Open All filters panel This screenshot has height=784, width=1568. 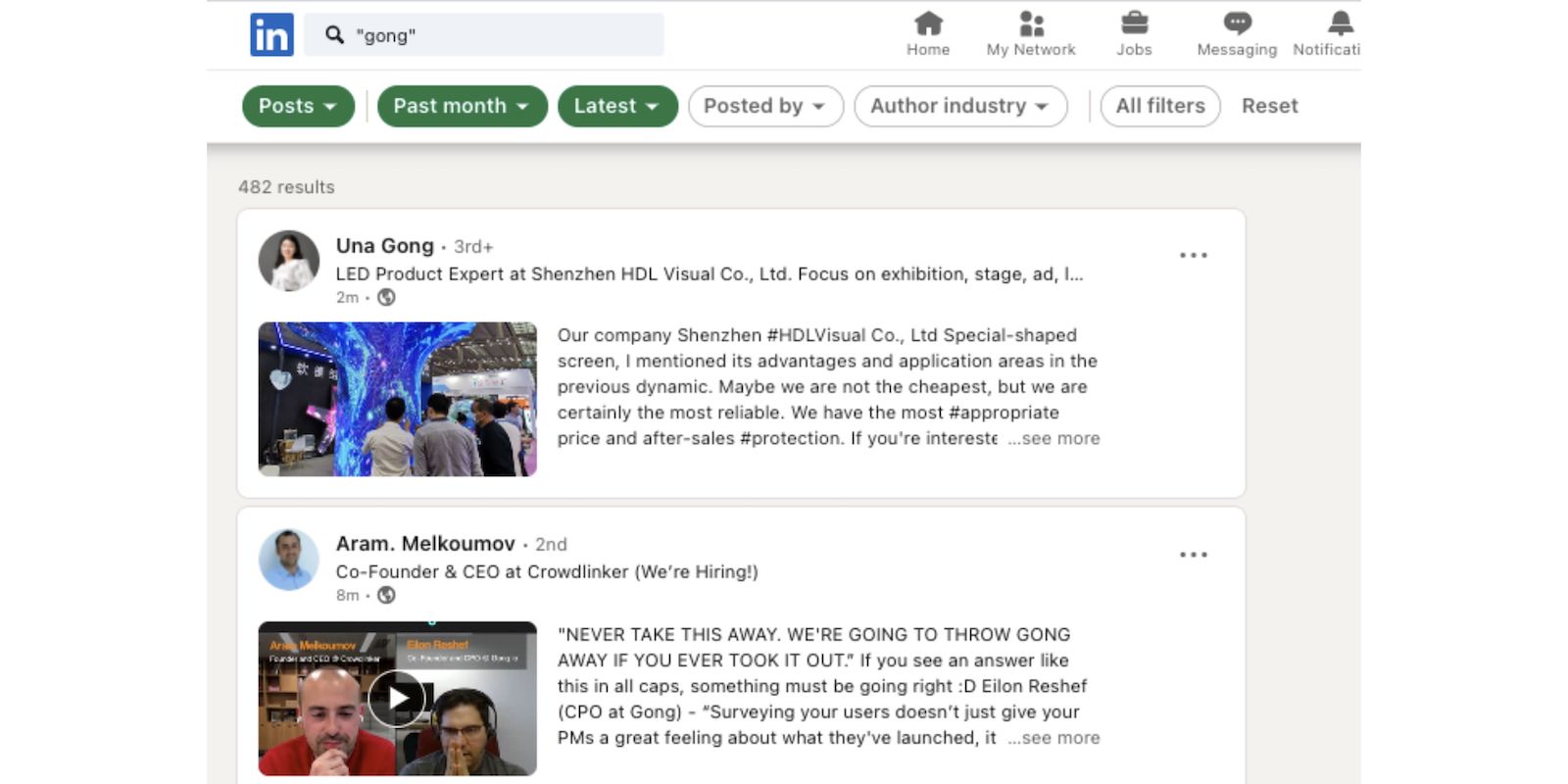[x=1160, y=106]
